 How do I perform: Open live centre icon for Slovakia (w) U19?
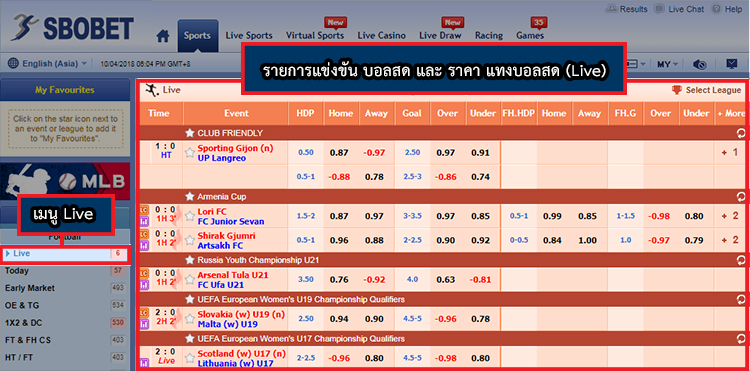[144, 312]
